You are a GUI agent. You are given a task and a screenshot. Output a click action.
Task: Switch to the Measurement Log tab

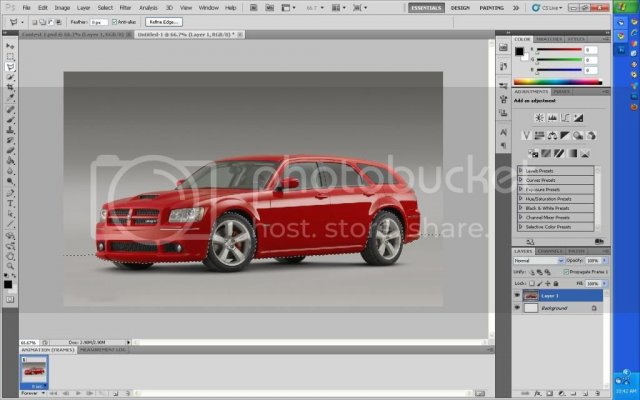(102, 350)
